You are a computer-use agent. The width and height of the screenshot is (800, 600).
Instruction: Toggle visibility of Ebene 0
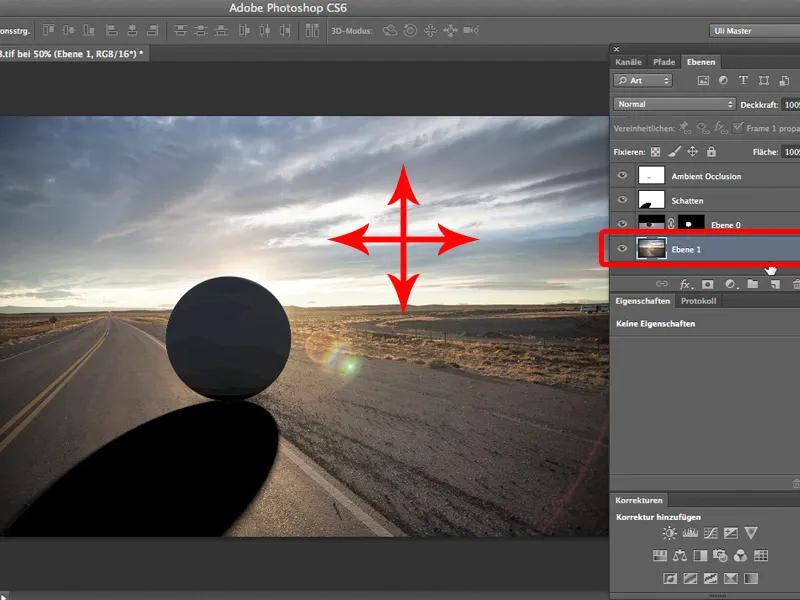pos(622,224)
